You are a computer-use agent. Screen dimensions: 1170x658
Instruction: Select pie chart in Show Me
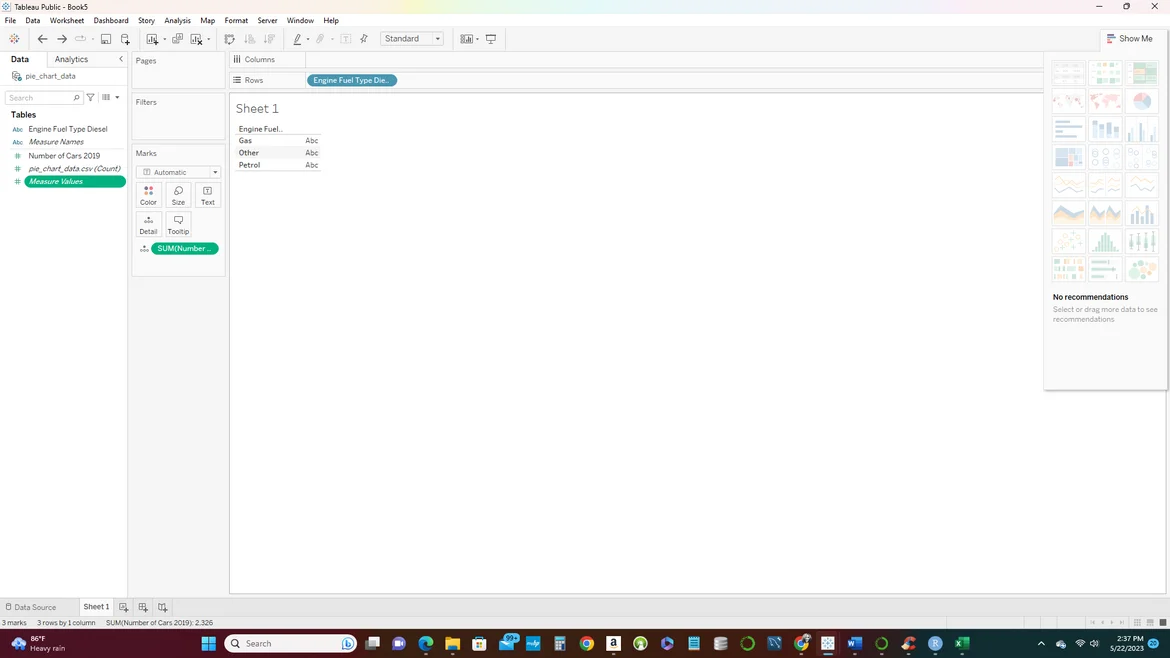coord(1142,101)
